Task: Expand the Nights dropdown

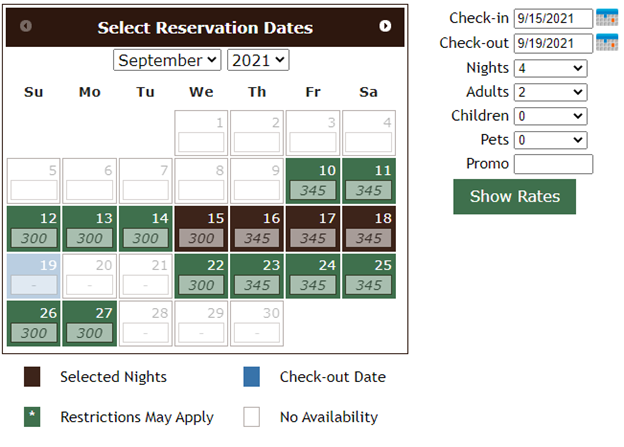Action: click(549, 68)
